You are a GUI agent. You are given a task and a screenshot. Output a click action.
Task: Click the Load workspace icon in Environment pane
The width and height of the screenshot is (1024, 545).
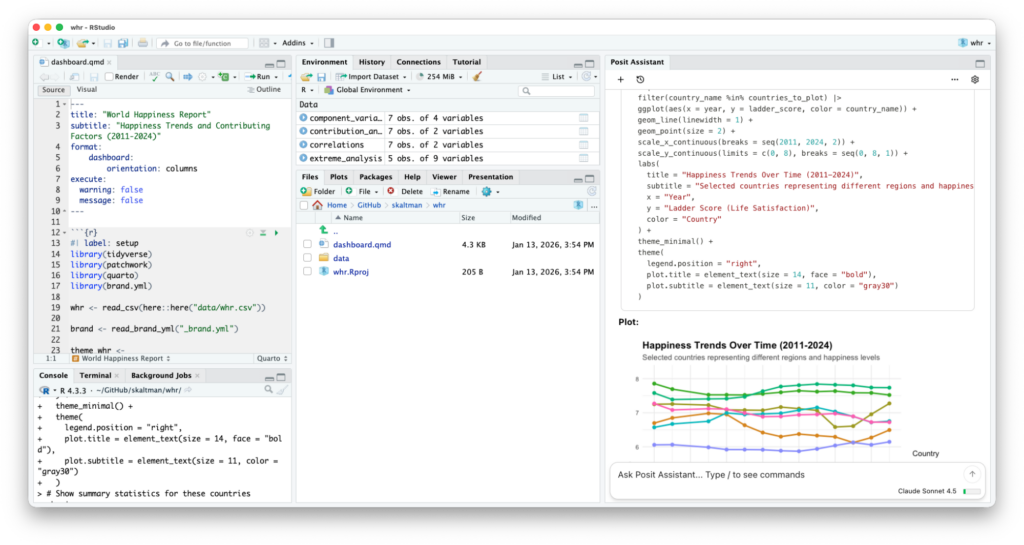(x=306, y=76)
